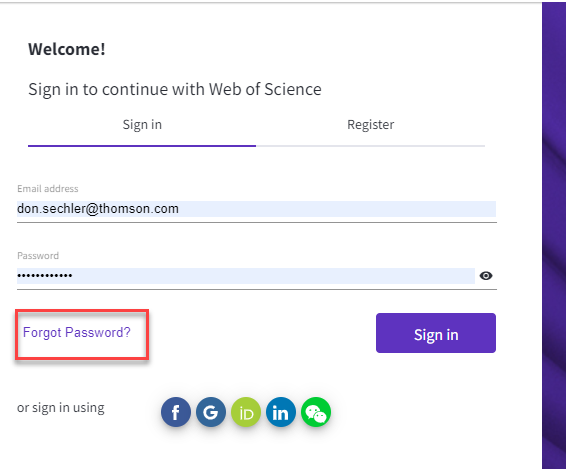Image resolution: width=566 pixels, height=469 pixels.
Task: Sign in with the LinkedIn icon
Action: (x=281, y=412)
